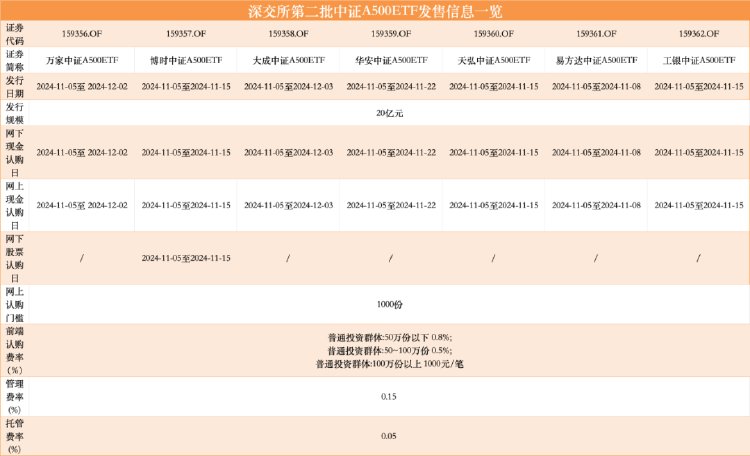Image resolution: width=750 pixels, height=456 pixels.
Task: Click fund name 工银中证A500ETF
Action: point(699,60)
